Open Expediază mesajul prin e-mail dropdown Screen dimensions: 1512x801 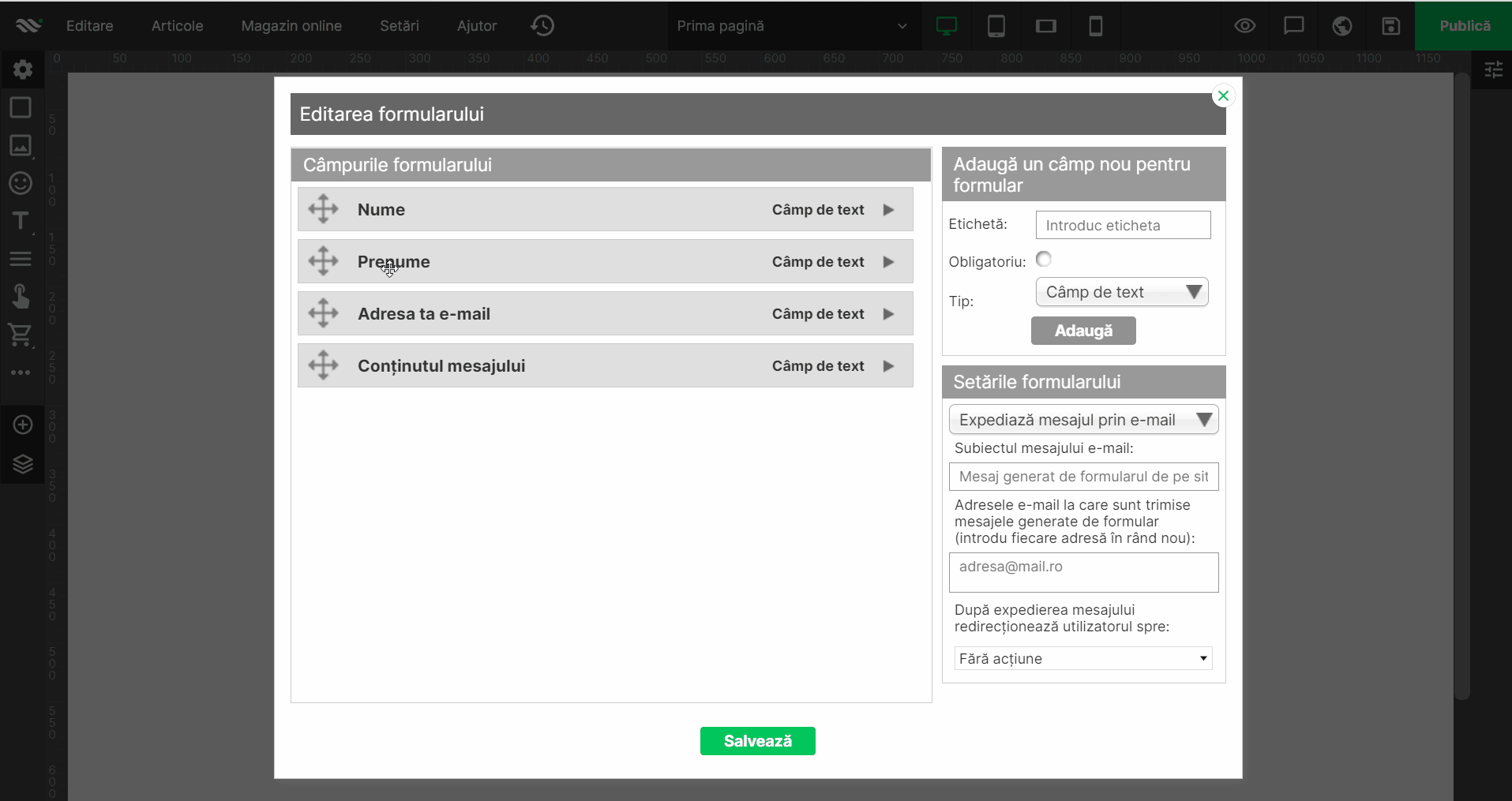1083,420
